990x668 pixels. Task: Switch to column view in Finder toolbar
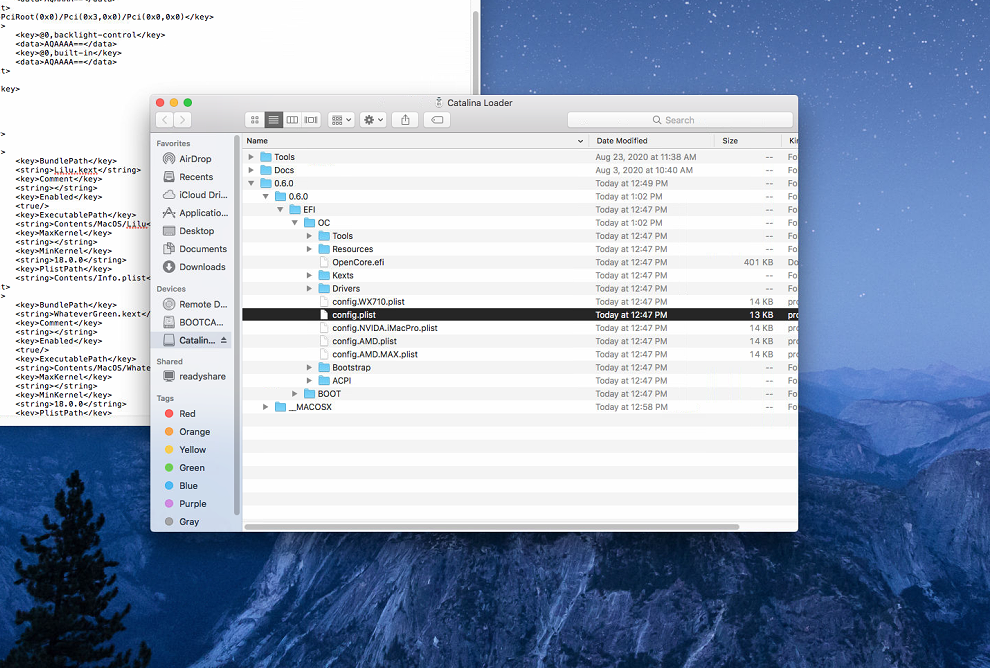[292, 120]
